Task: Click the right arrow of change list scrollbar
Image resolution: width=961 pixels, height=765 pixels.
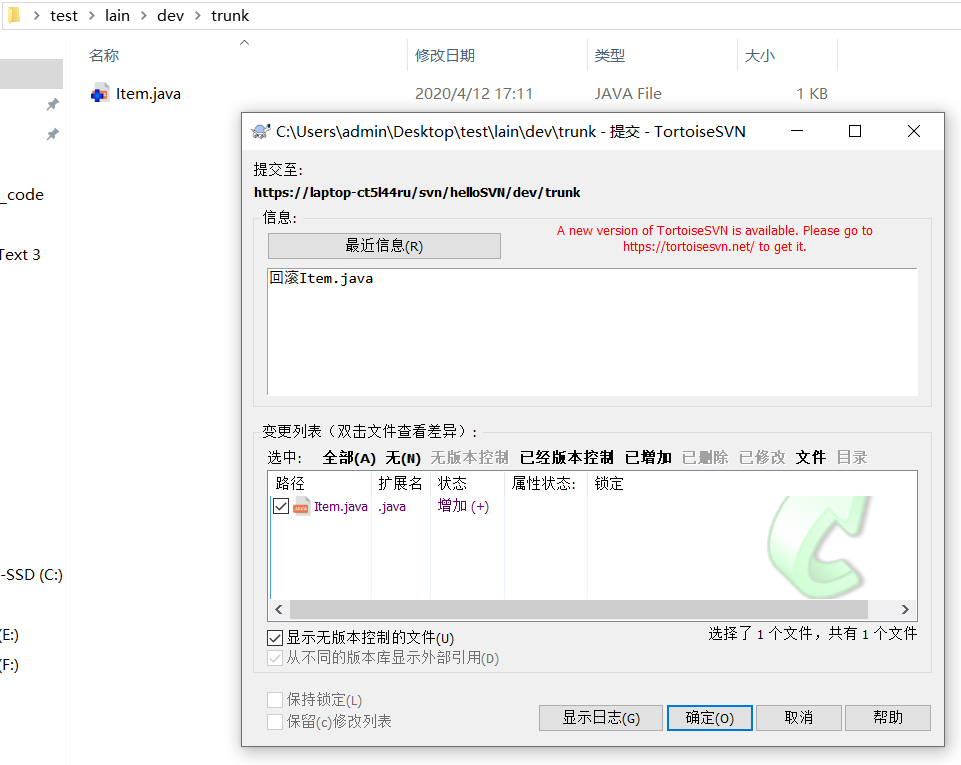Action: 905,609
